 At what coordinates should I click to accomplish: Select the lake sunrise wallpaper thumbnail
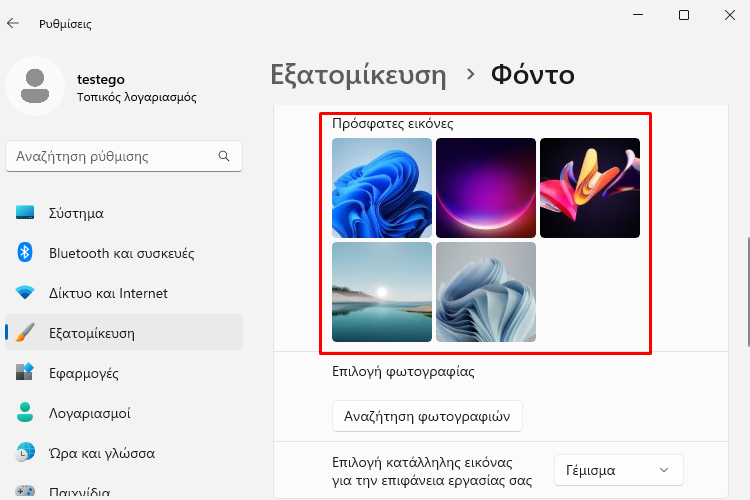point(382,292)
